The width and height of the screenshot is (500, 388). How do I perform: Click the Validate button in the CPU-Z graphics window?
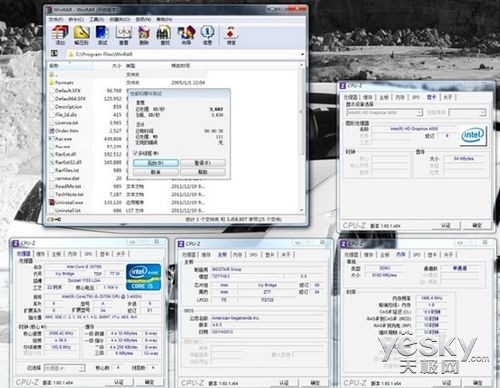click(x=446, y=226)
